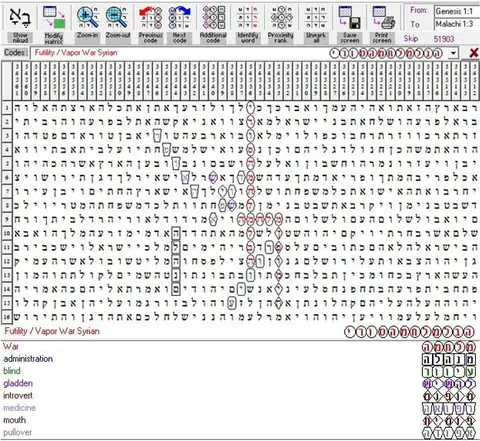Click the Proximity rank label button

click(x=281, y=38)
